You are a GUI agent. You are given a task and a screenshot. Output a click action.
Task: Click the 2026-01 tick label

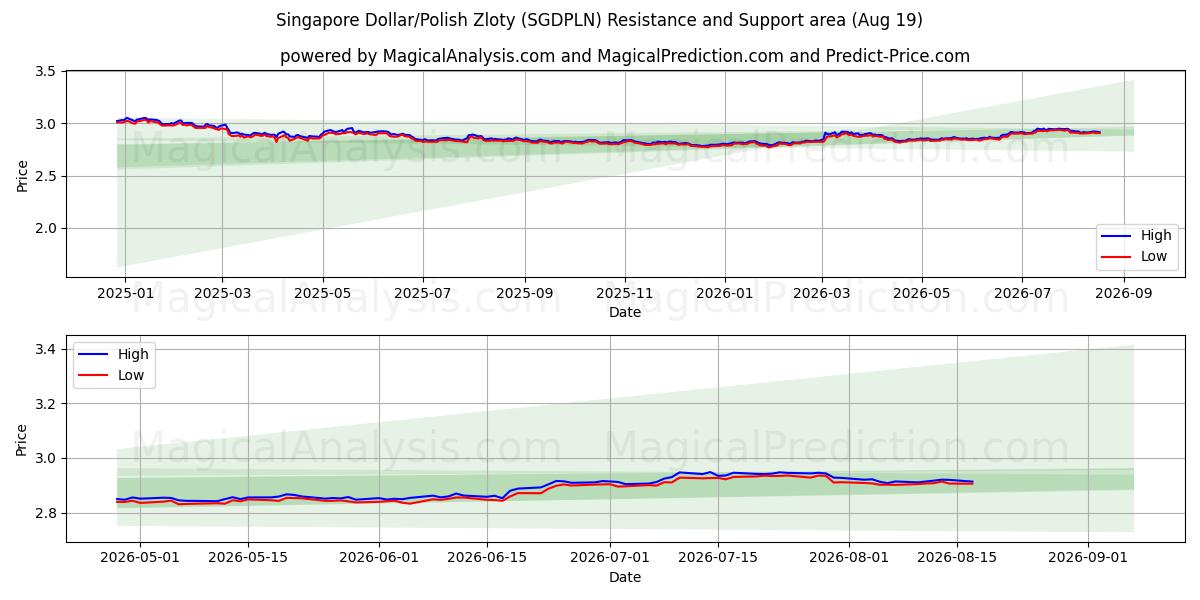coord(725,294)
